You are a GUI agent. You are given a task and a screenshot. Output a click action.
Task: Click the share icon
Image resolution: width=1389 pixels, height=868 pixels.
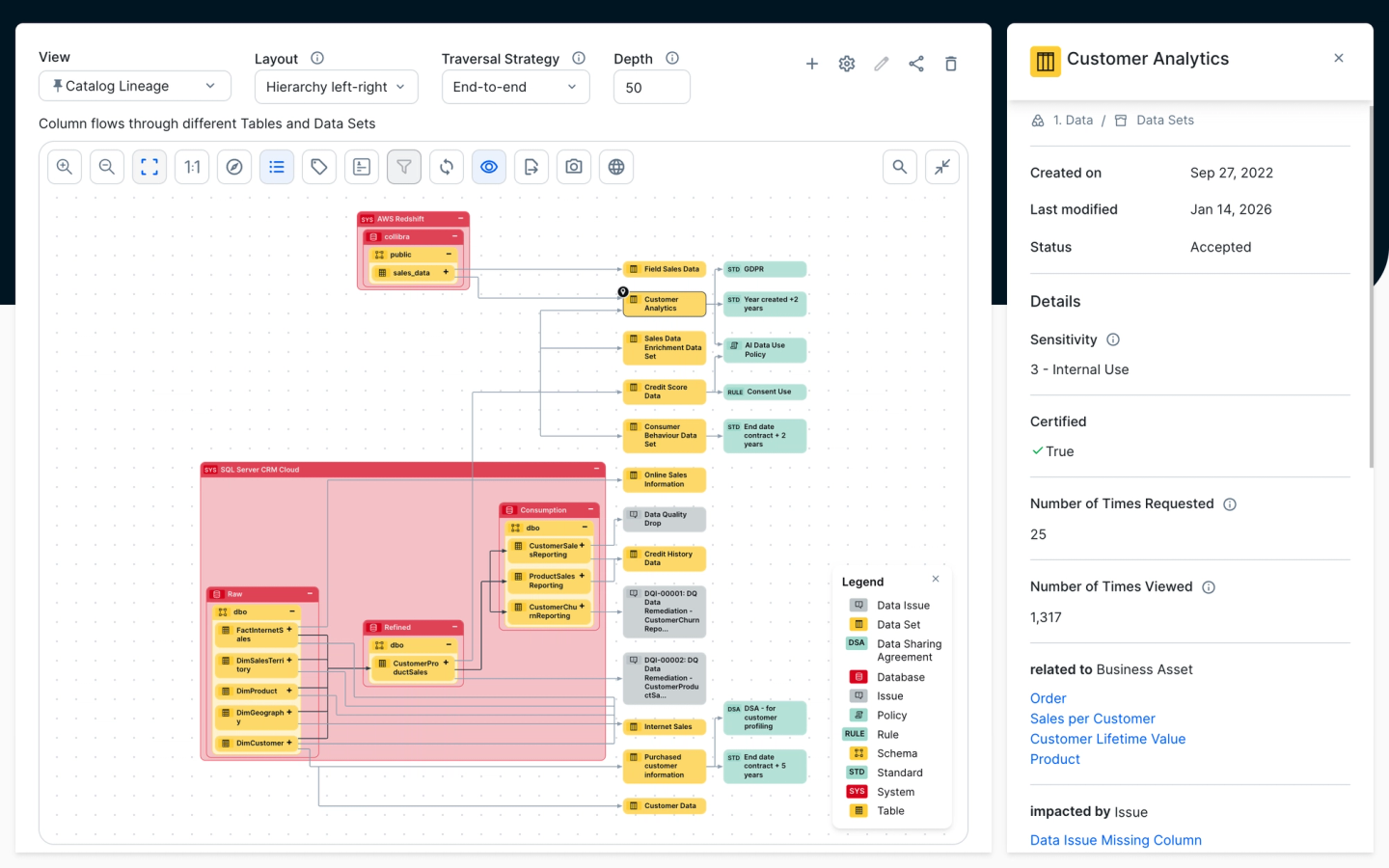(916, 64)
